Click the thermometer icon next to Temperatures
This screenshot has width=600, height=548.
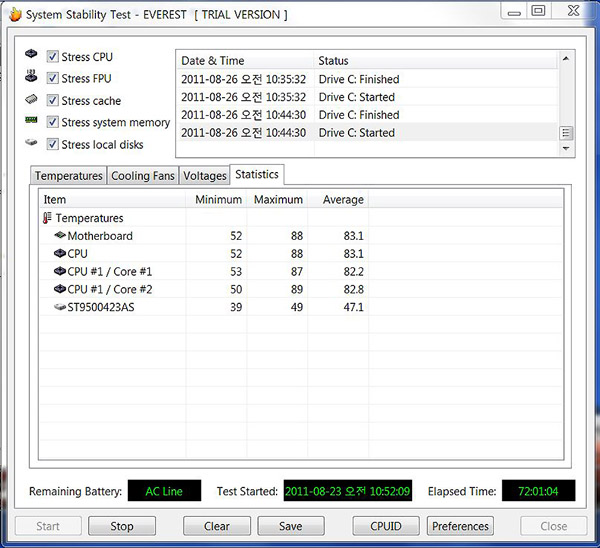47,218
